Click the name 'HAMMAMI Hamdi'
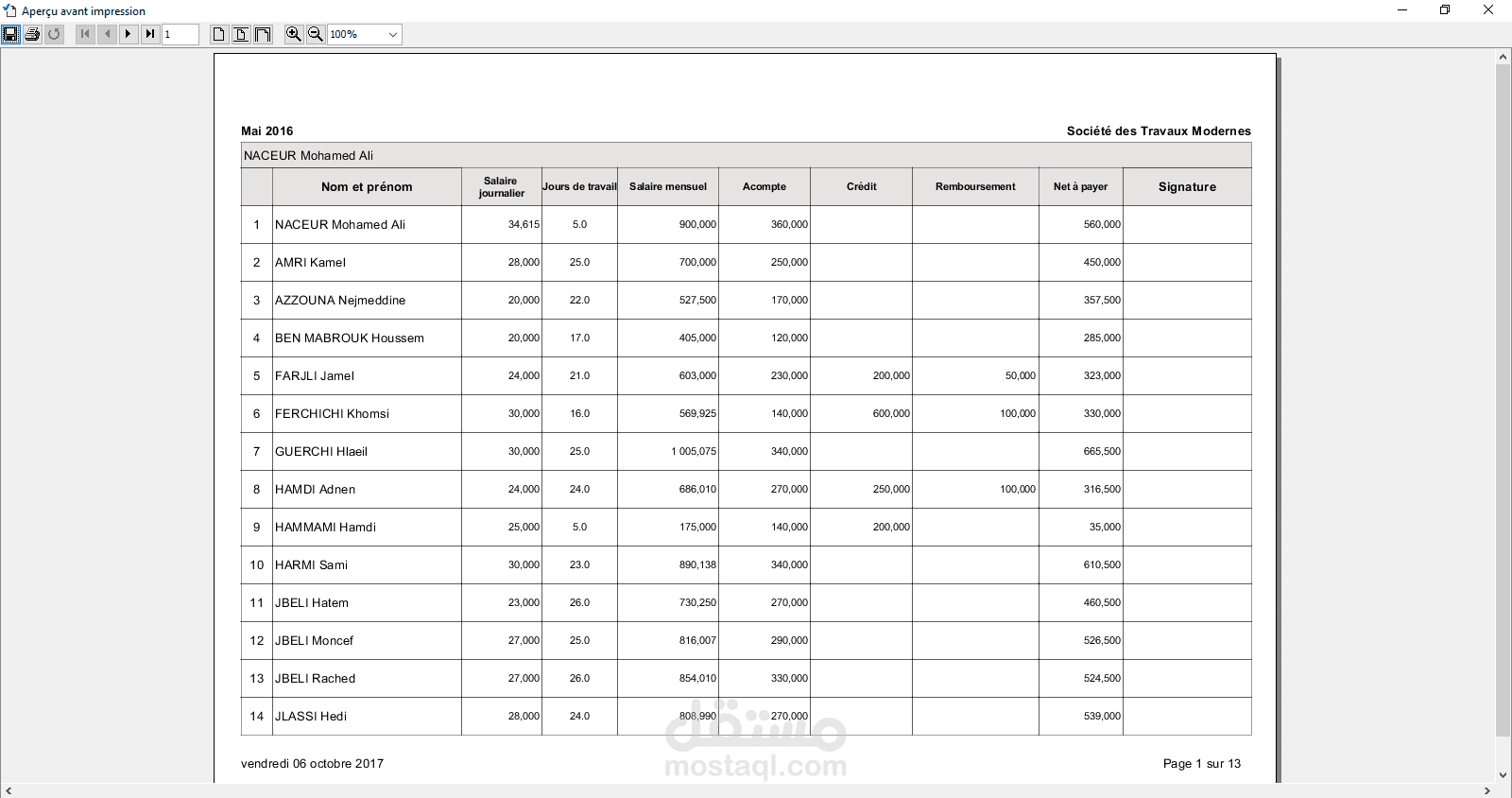Viewport: 1512px width, 798px height. click(325, 527)
